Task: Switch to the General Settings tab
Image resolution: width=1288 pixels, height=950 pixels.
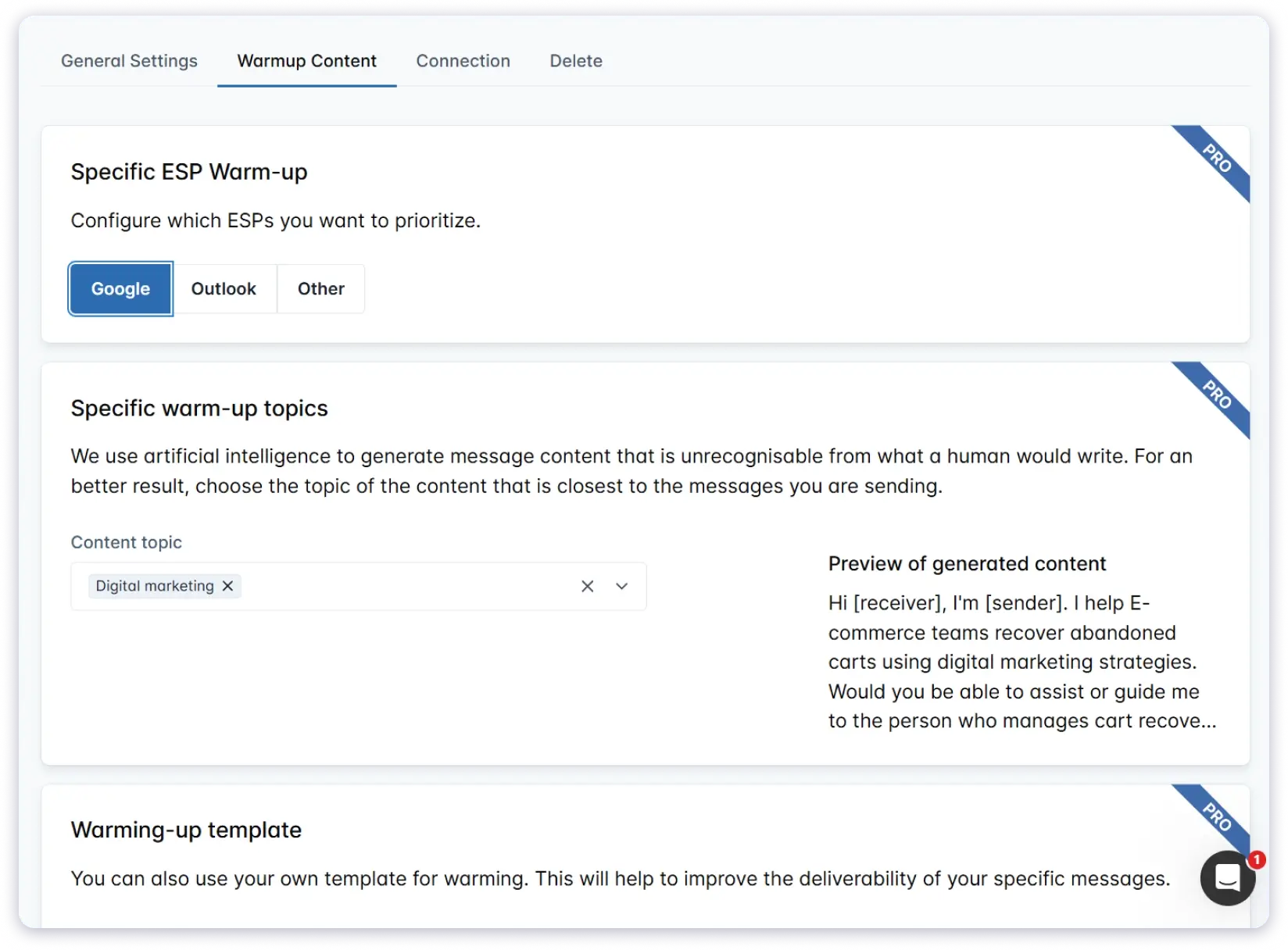Action: [x=129, y=60]
